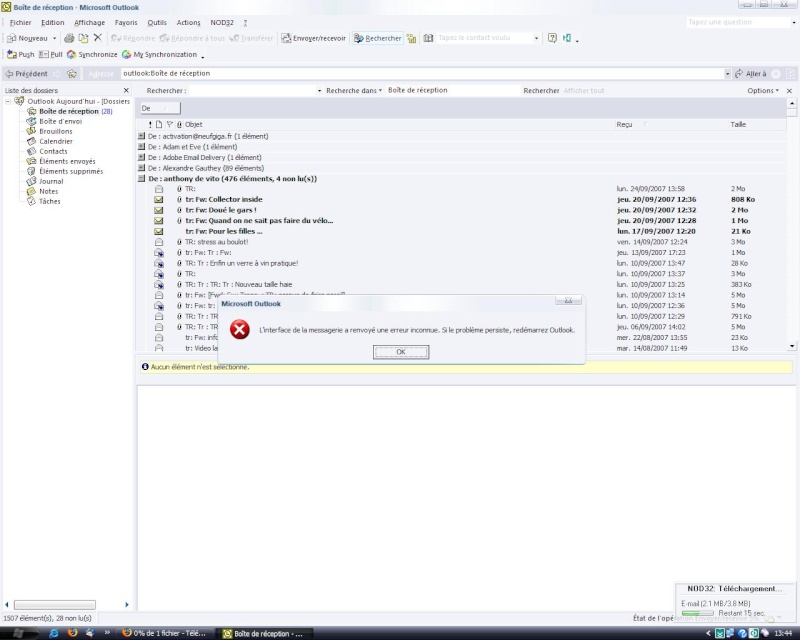Click the Rechercher button in search bar
Screen dimensions: 800x640
pyautogui.click(x=541, y=91)
